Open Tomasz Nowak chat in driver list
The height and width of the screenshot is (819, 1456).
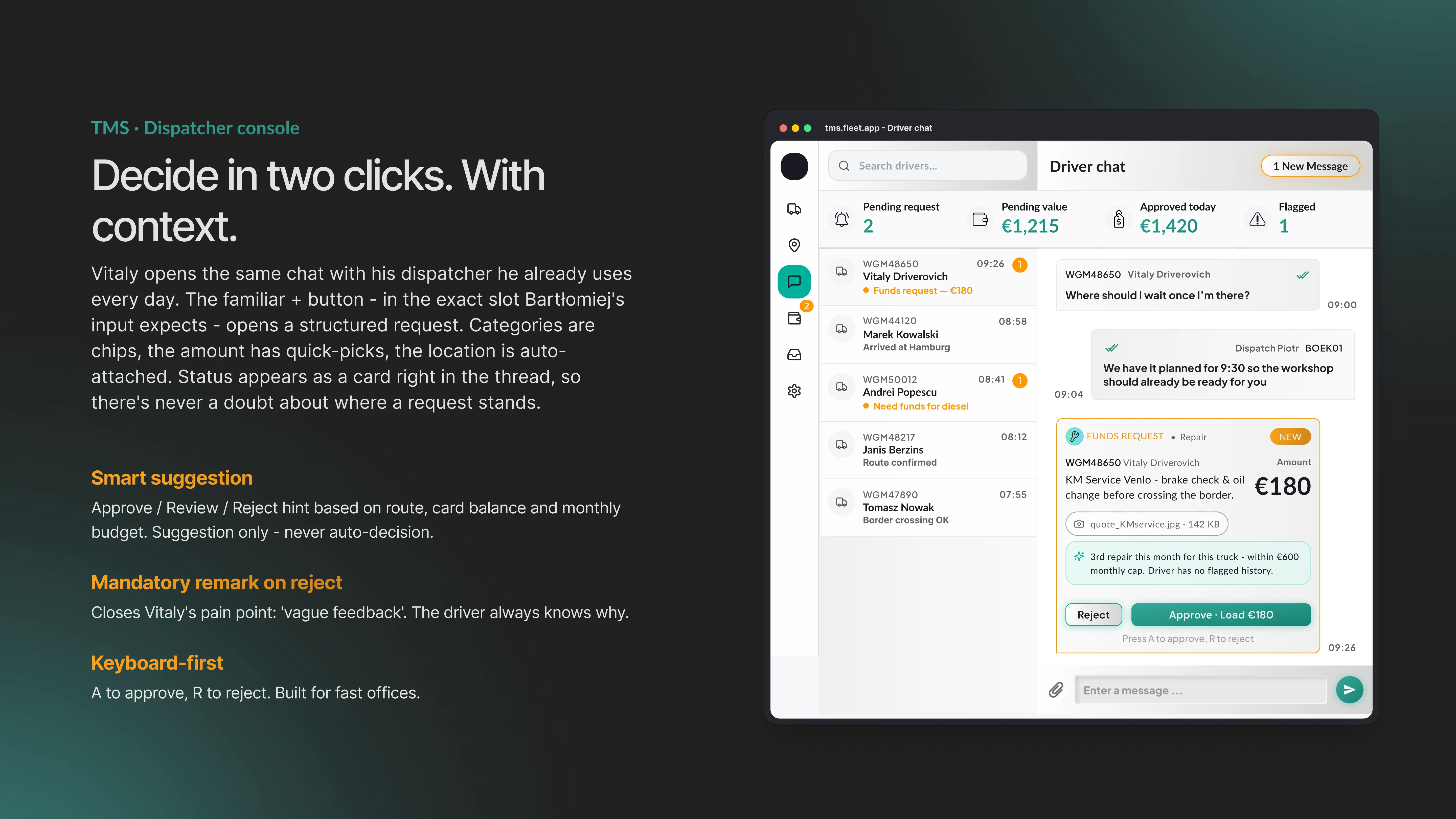tap(927, 508)
